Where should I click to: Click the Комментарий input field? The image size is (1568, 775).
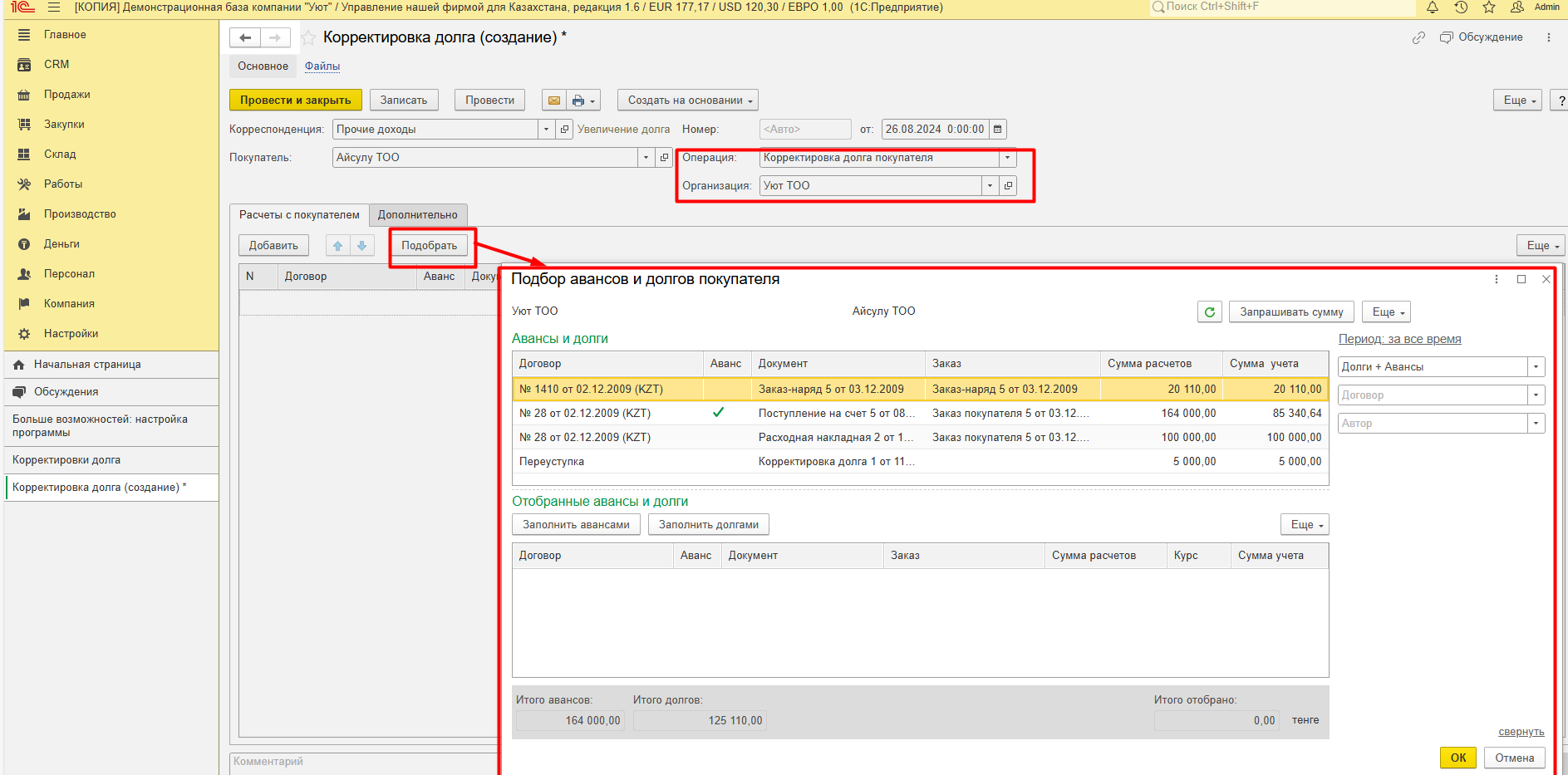coord(363,762)
